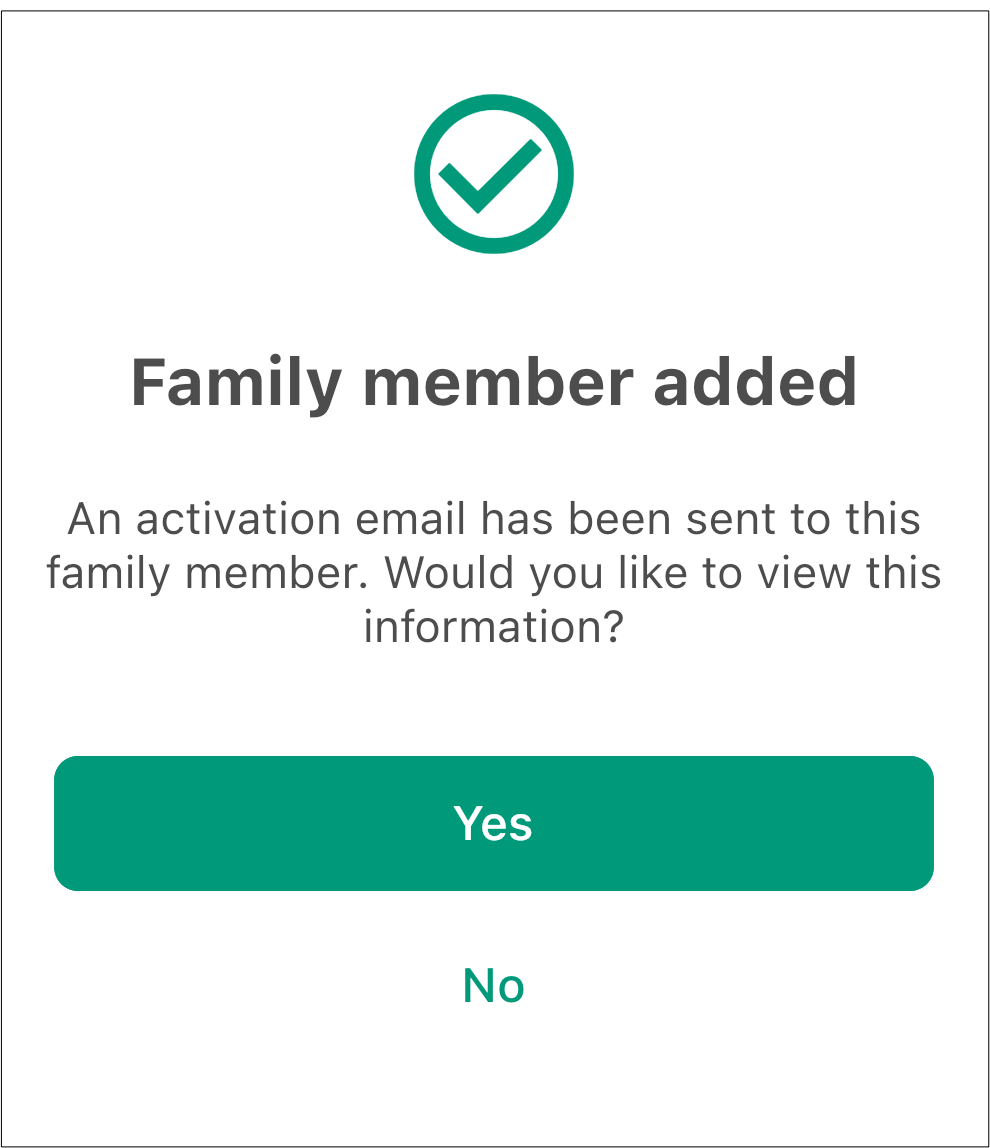Confirm viewing information with Yes
This screenshot has height=1148, width=990.
[x=494, y=823]
